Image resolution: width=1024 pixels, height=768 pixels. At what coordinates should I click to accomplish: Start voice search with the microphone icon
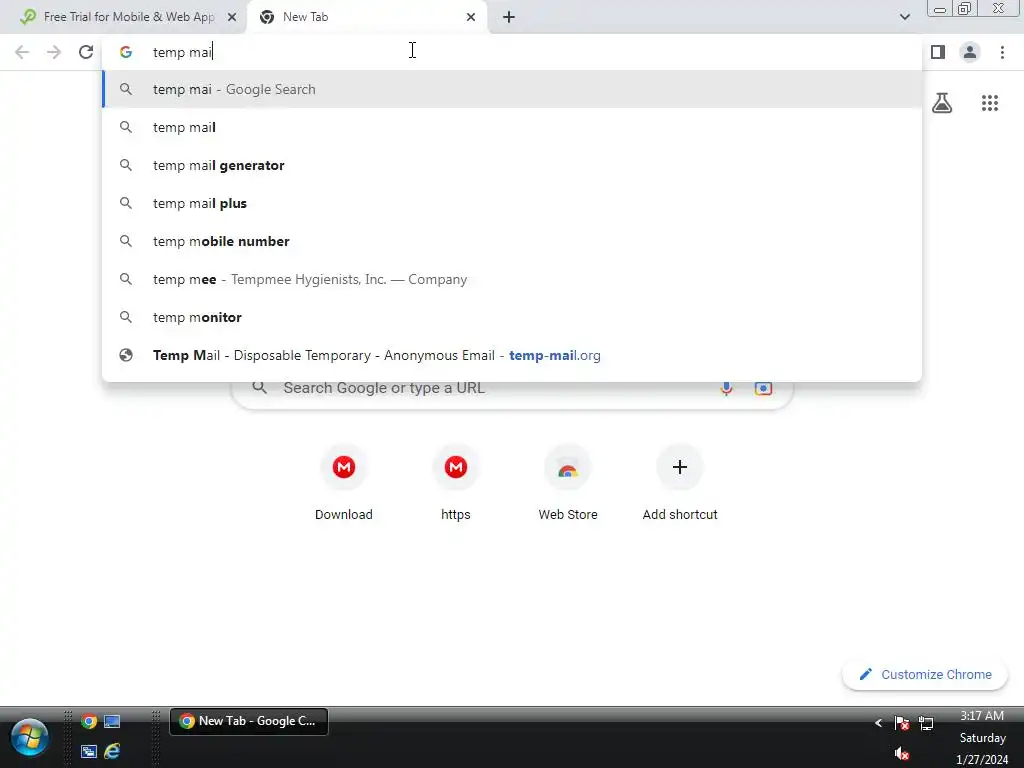[726, 389]
